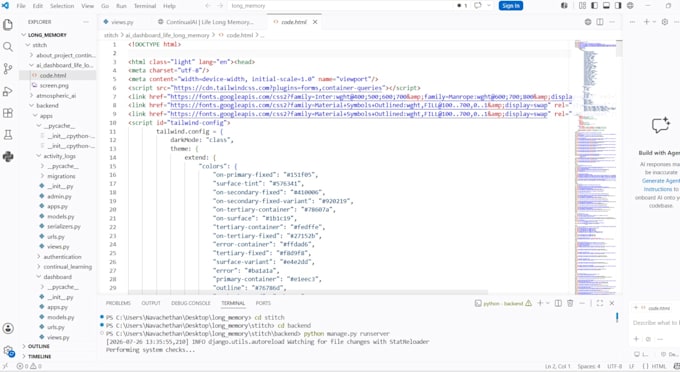Click Generate Agent Instructions link

[660, 185]
